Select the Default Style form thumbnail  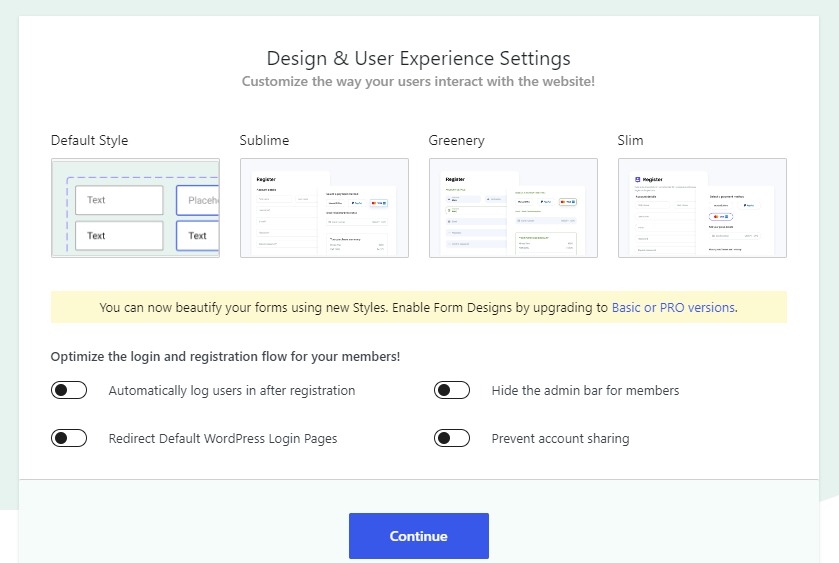click(135, 208)
